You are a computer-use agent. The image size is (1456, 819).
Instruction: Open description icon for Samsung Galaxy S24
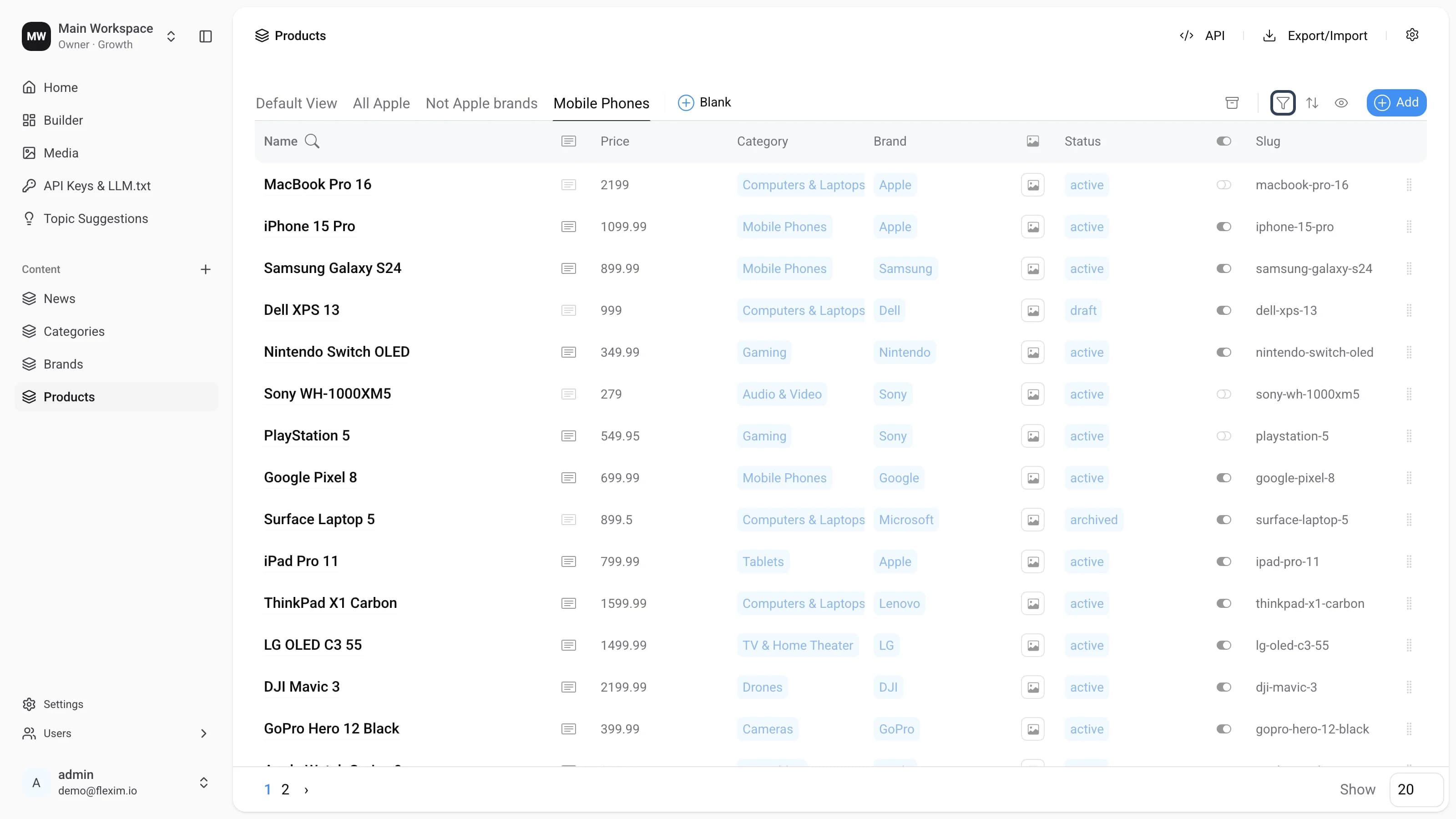pyautogui.click(x=569, y=268)
